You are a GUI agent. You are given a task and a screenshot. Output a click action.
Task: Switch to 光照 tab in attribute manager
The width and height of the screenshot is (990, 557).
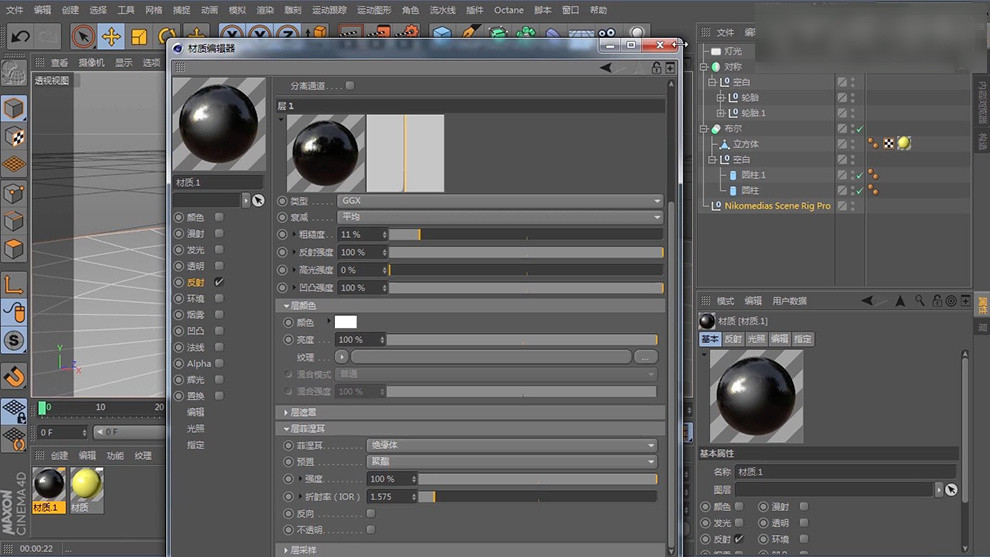[756, 339]
